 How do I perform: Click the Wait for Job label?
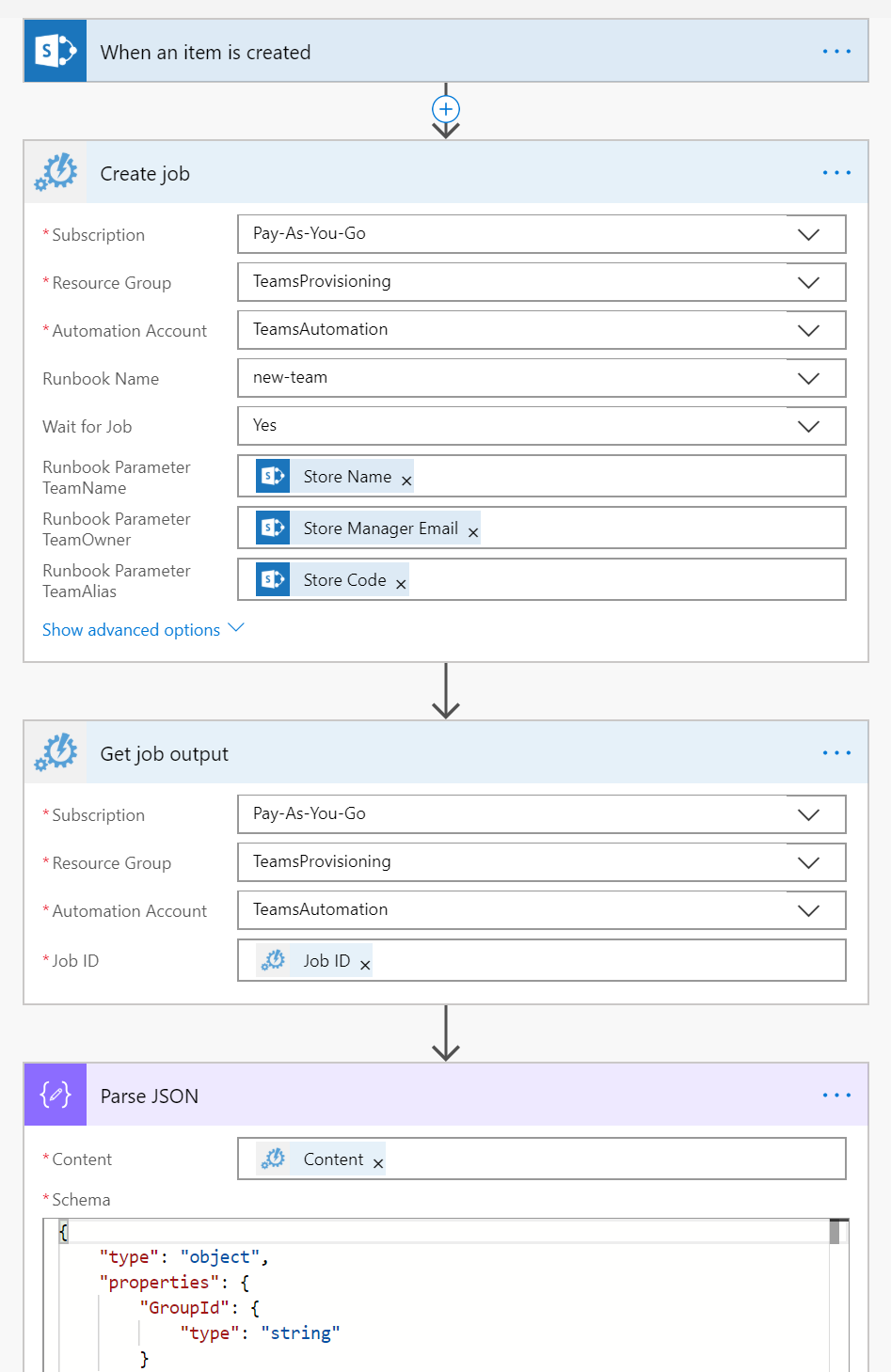[x=88, y=427]
